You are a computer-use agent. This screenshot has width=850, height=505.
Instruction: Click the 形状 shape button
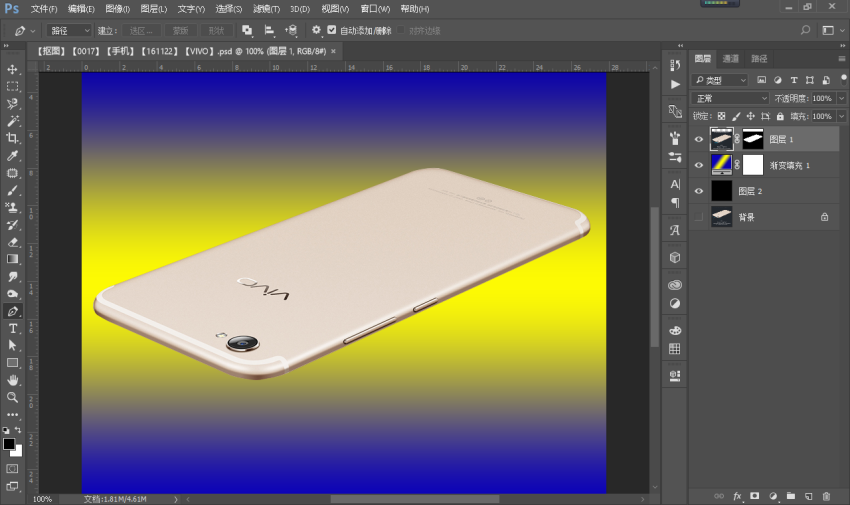(216, 31)
